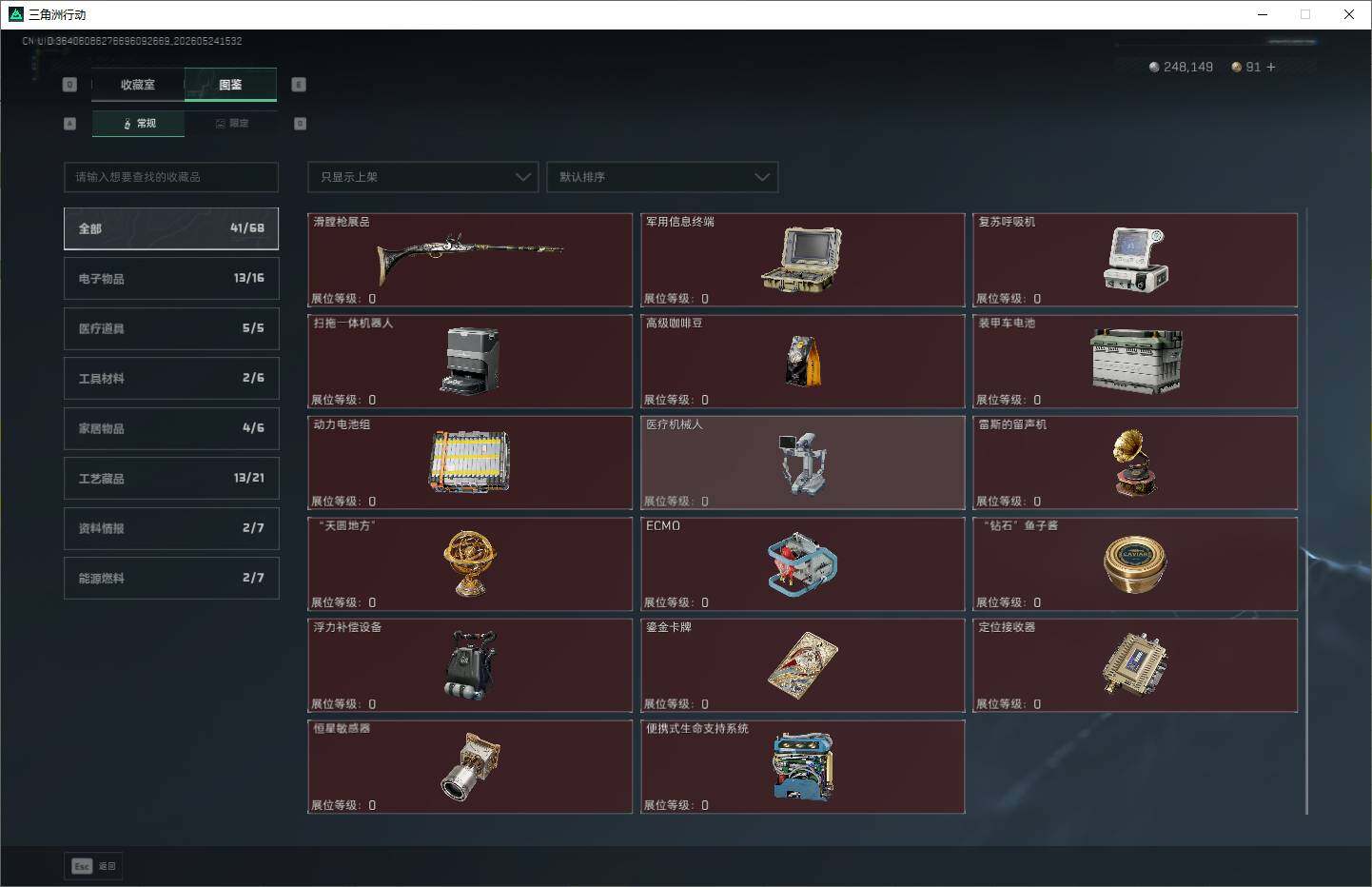
Task: Expand the 默认排序 sort dropdown
Action: click(662, 177)
